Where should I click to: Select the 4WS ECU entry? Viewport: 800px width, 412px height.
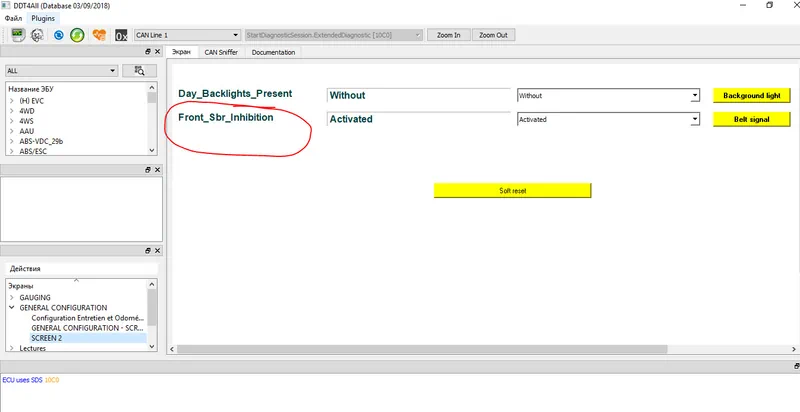click(x=27, y=121)
